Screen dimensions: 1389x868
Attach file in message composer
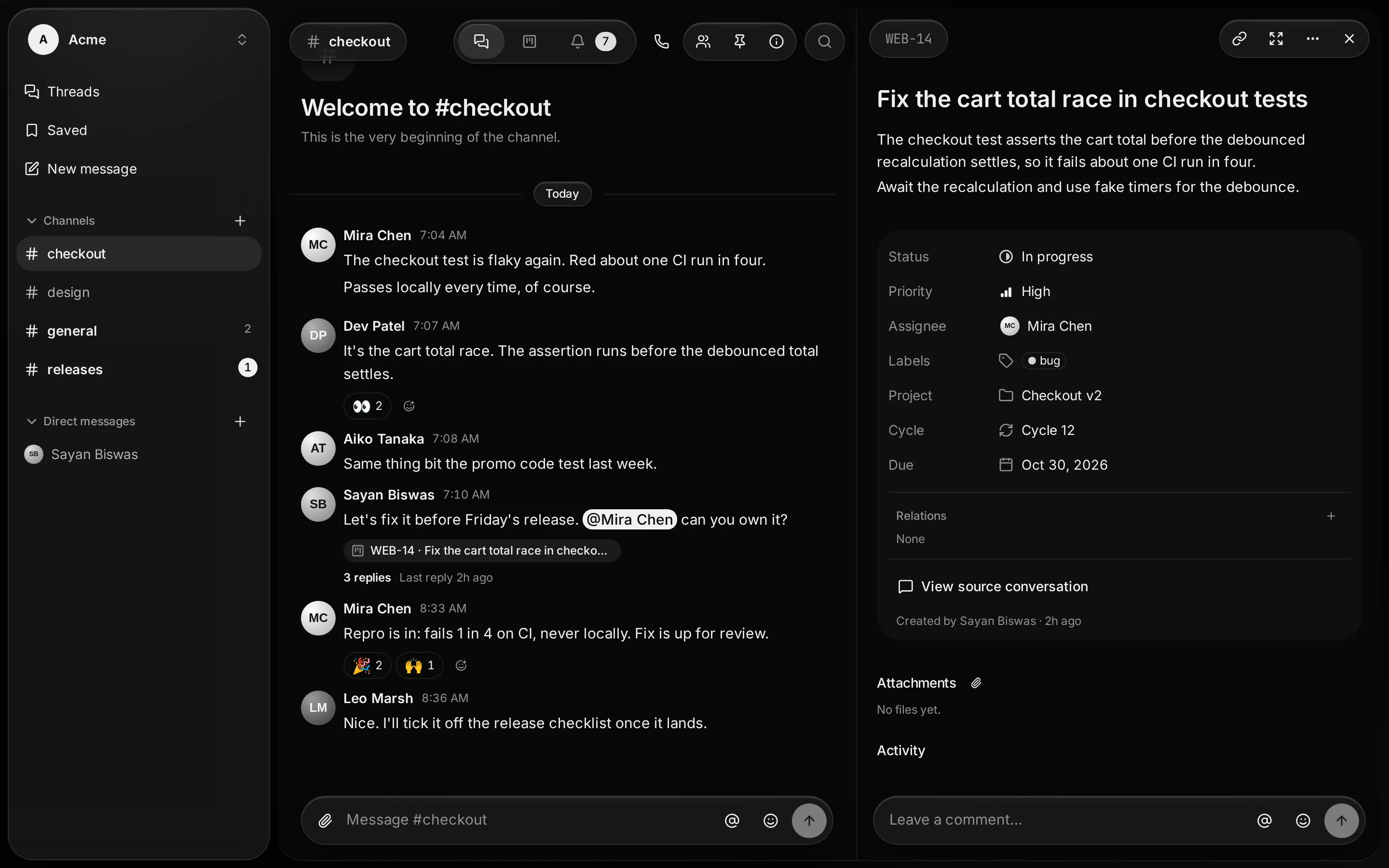pos(325,820)
